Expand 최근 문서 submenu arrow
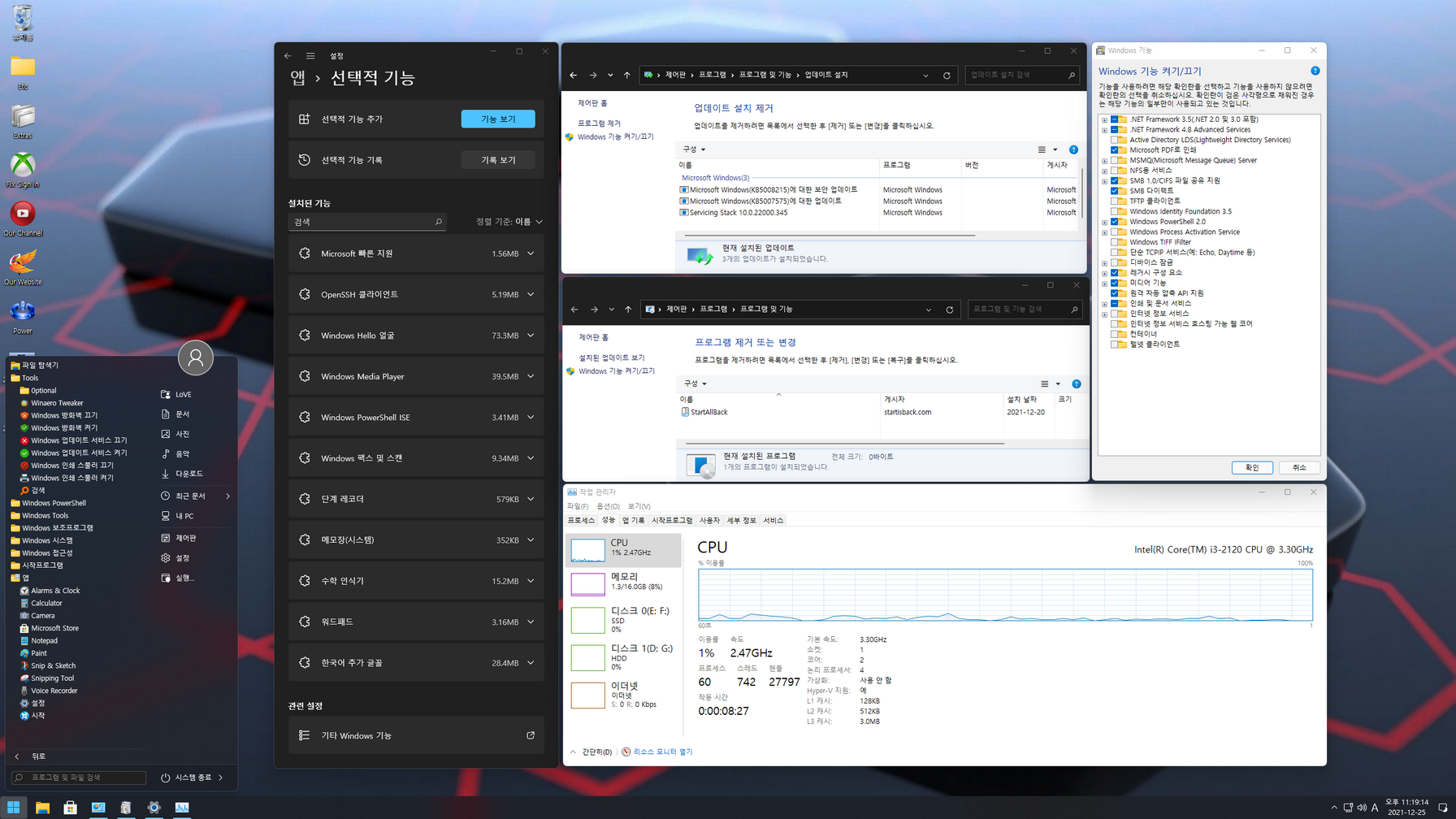 tap(227, 496)
